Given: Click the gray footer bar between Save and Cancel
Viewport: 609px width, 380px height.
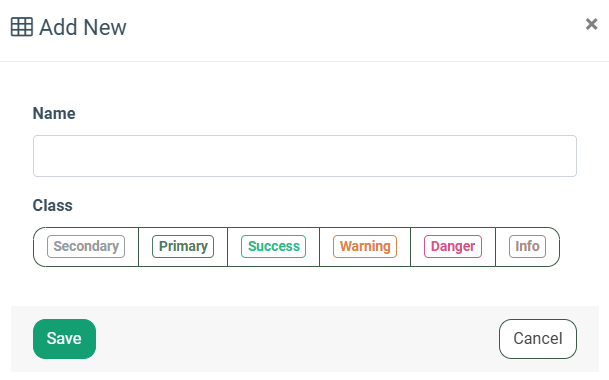Looking at the screenshot, I should 297,339.
